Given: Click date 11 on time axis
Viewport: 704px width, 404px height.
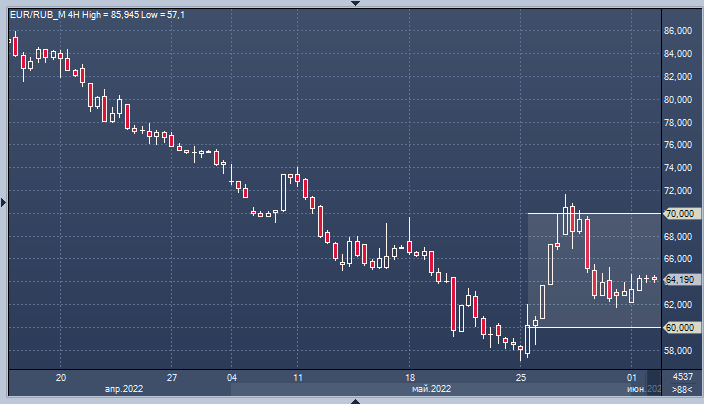Looking at the screenshot, I should pyautogui.click(x=298, y=377).
